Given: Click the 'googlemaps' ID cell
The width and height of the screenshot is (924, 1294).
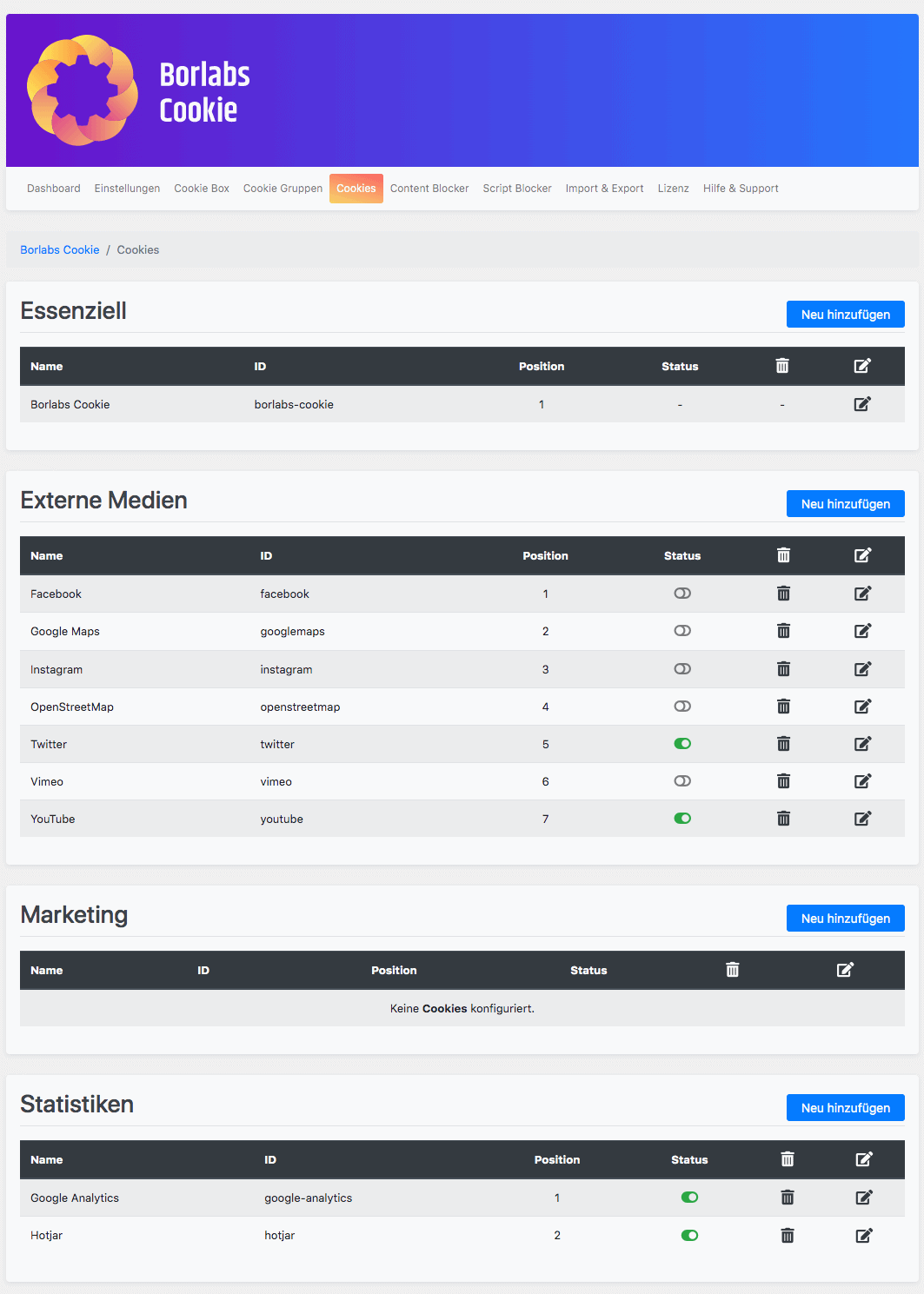Looking at the screenshot, I should (292, 632).
